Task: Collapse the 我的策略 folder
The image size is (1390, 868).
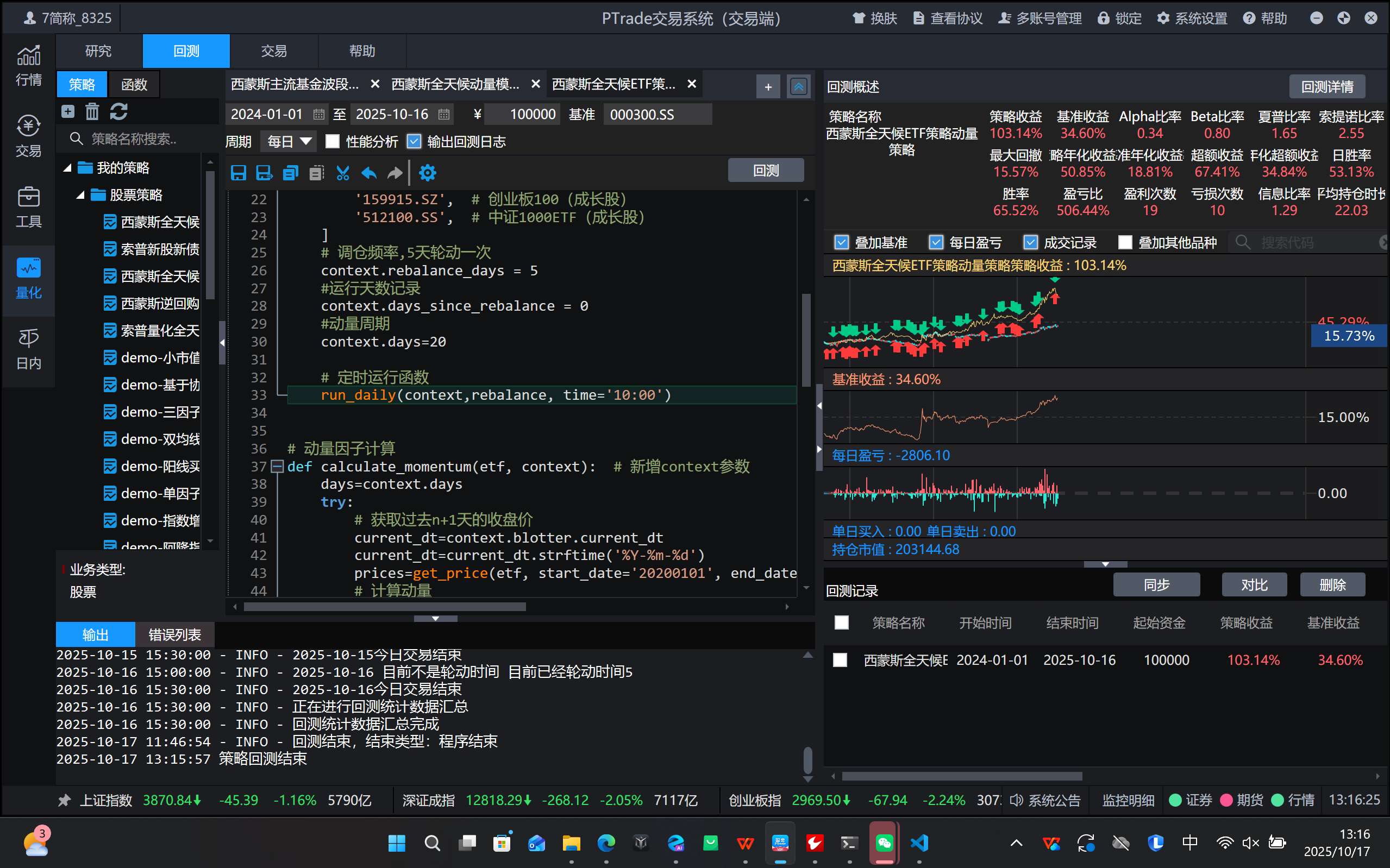Action: (68, 168)
